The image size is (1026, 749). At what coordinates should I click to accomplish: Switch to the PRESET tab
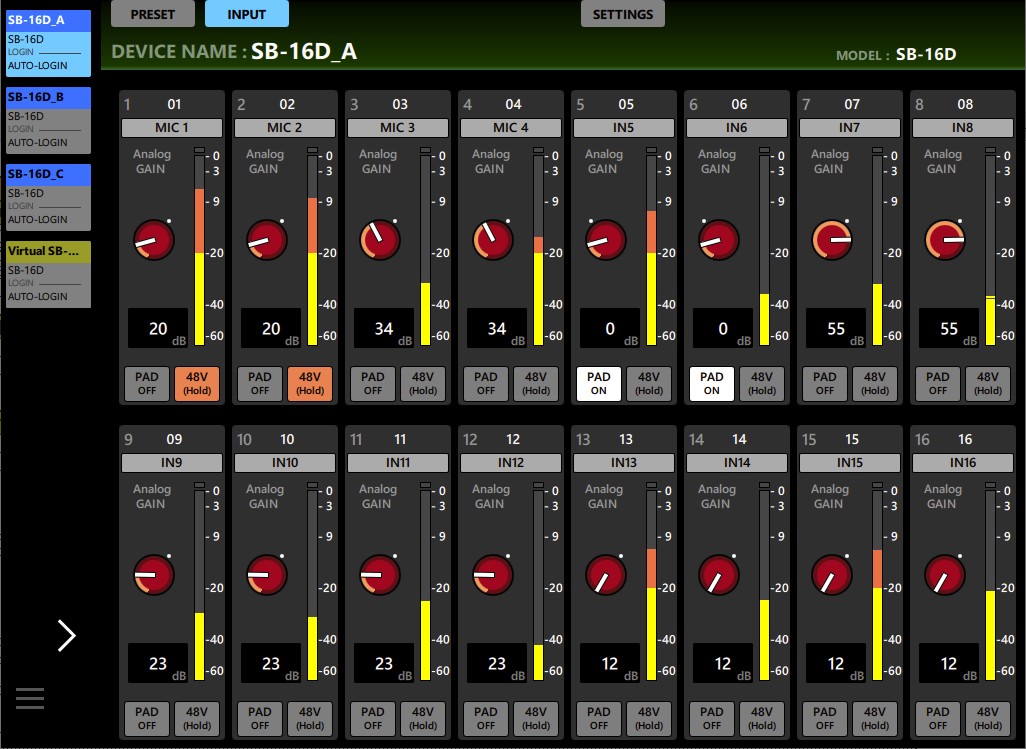(x=152, y=14)
